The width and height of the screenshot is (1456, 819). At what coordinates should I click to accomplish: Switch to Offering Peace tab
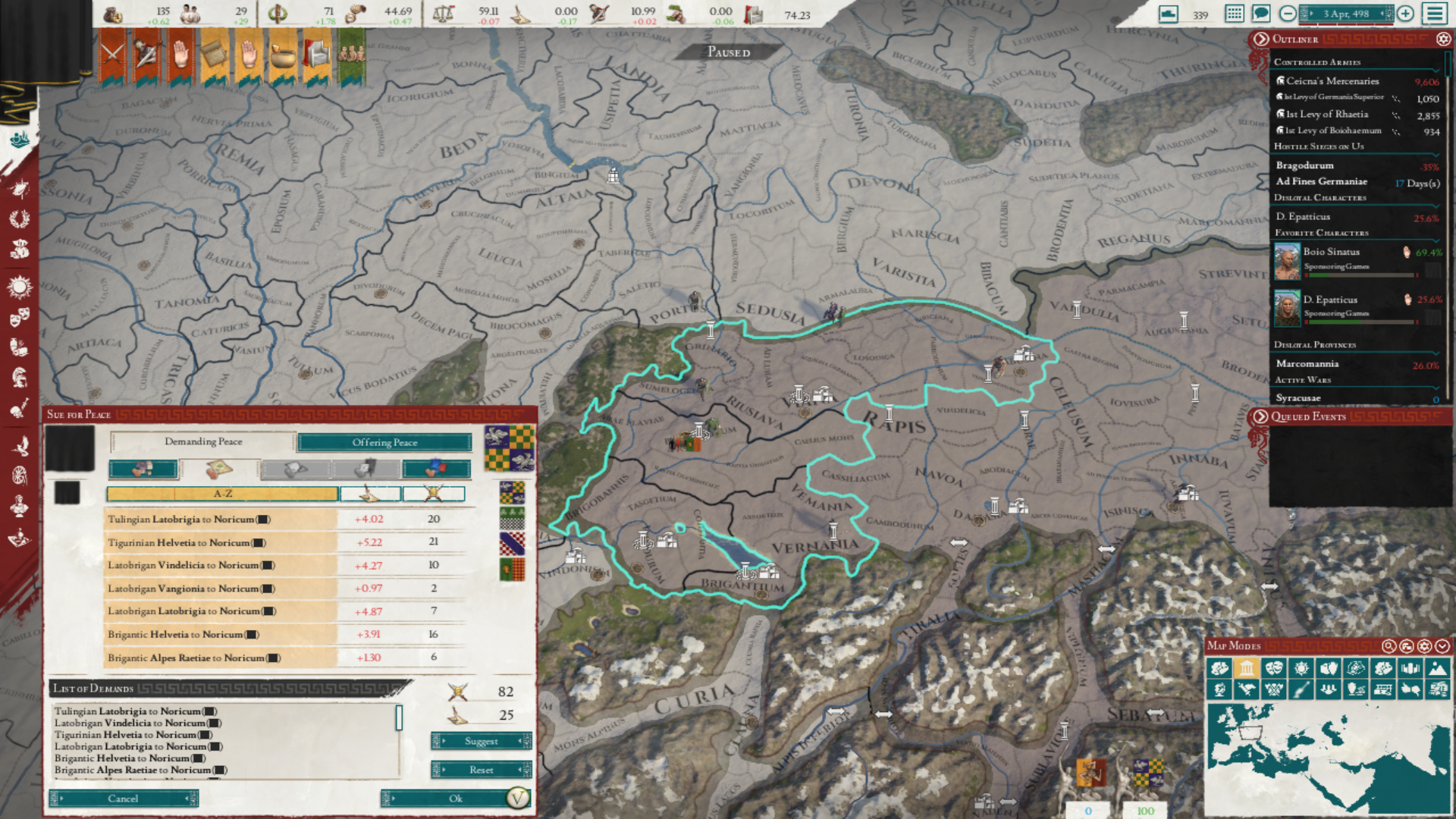pyautogui.click(x=384, y=442)
